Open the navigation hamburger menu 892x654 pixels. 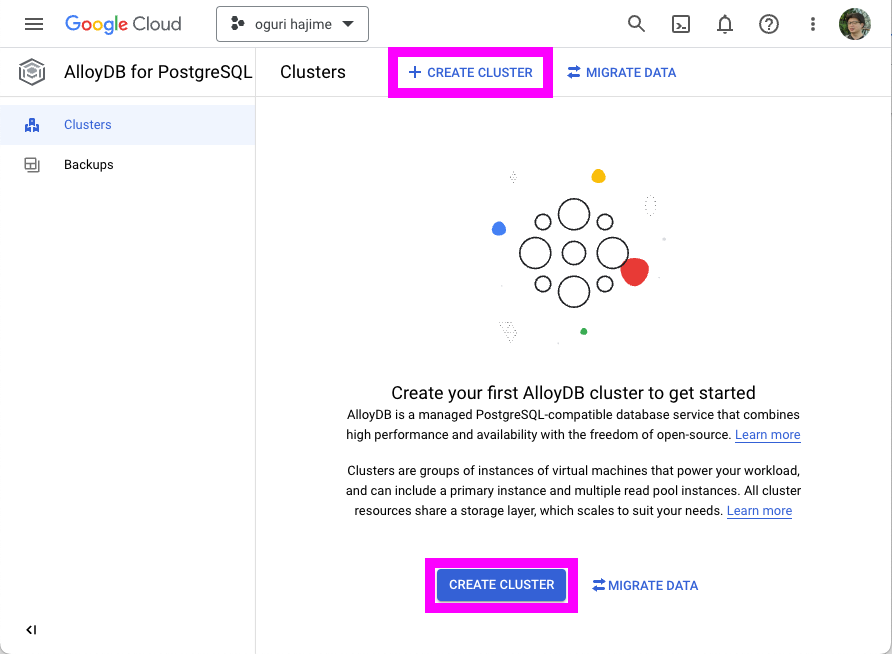pyautogui.click(x=33, y=24)
